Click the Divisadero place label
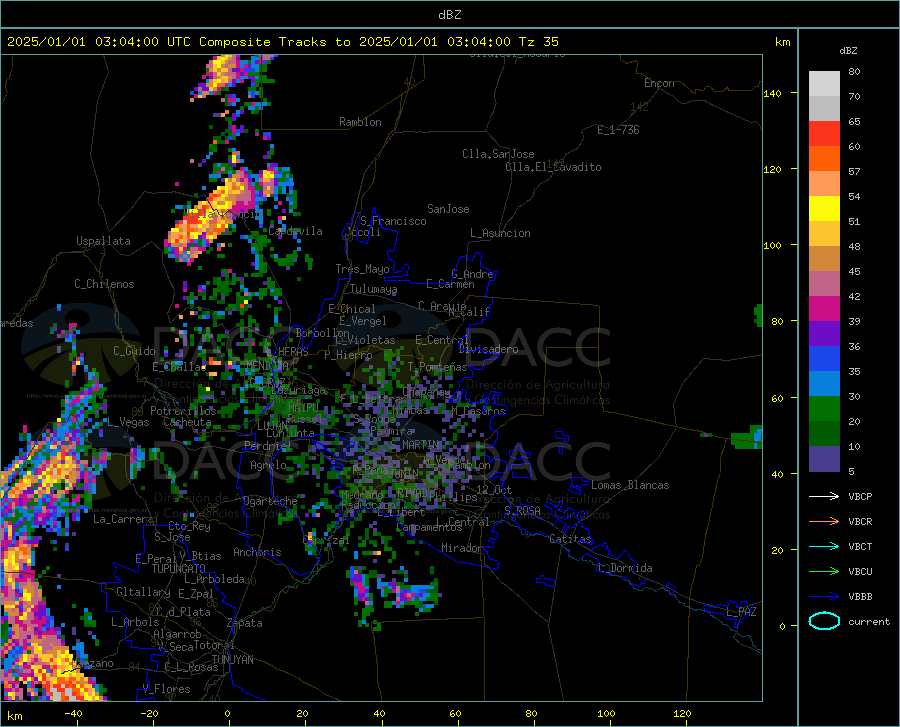 click(488, 349)
